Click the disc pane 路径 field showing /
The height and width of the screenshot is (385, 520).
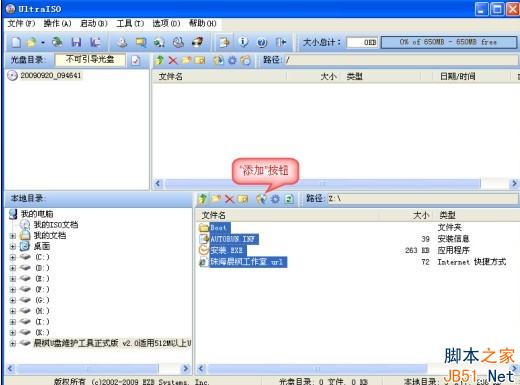401,60
